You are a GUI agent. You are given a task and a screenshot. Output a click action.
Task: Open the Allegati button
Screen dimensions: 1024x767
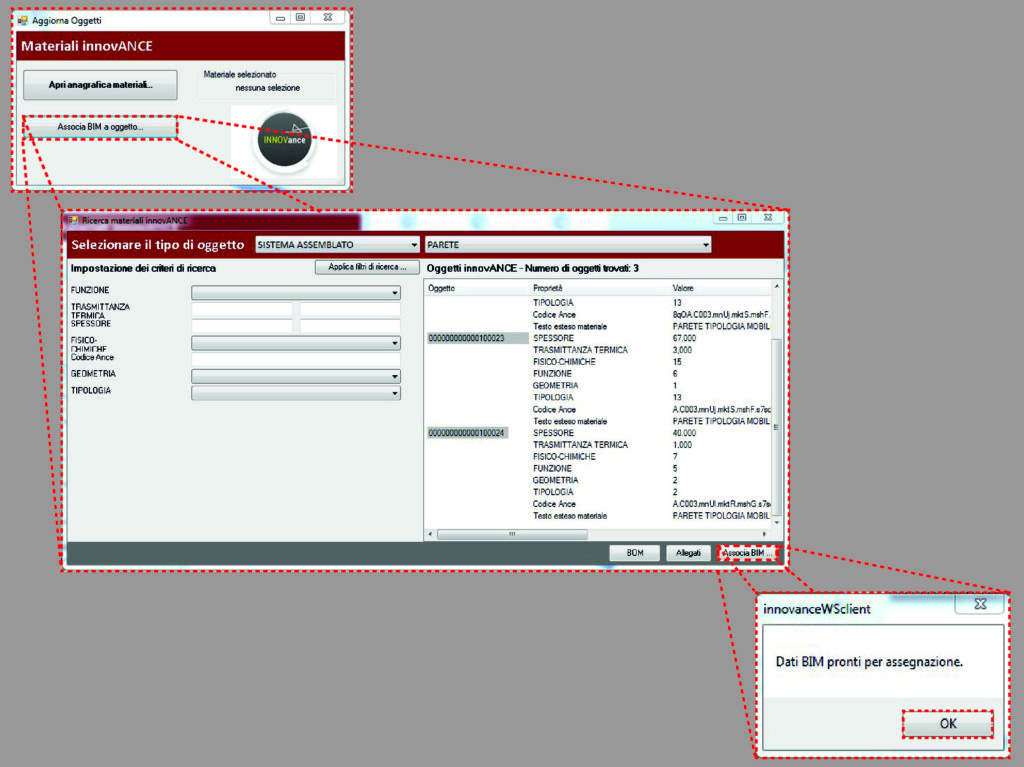tap(688, 551)
